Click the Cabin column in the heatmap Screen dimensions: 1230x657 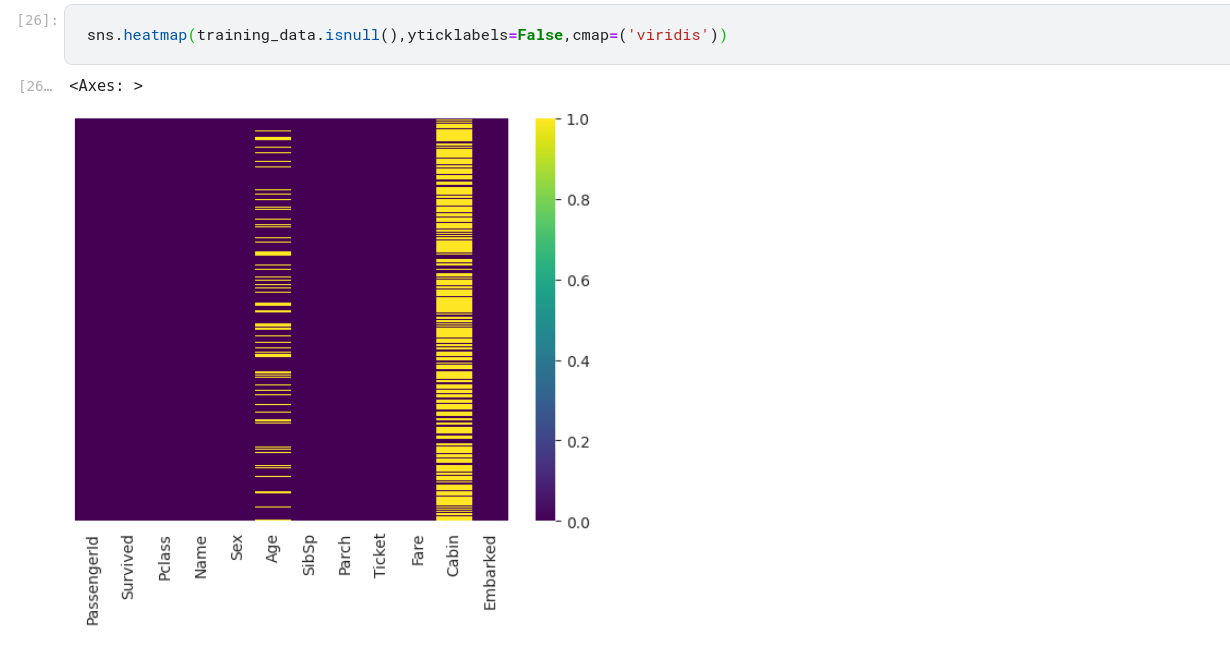[x=454, y=320]
